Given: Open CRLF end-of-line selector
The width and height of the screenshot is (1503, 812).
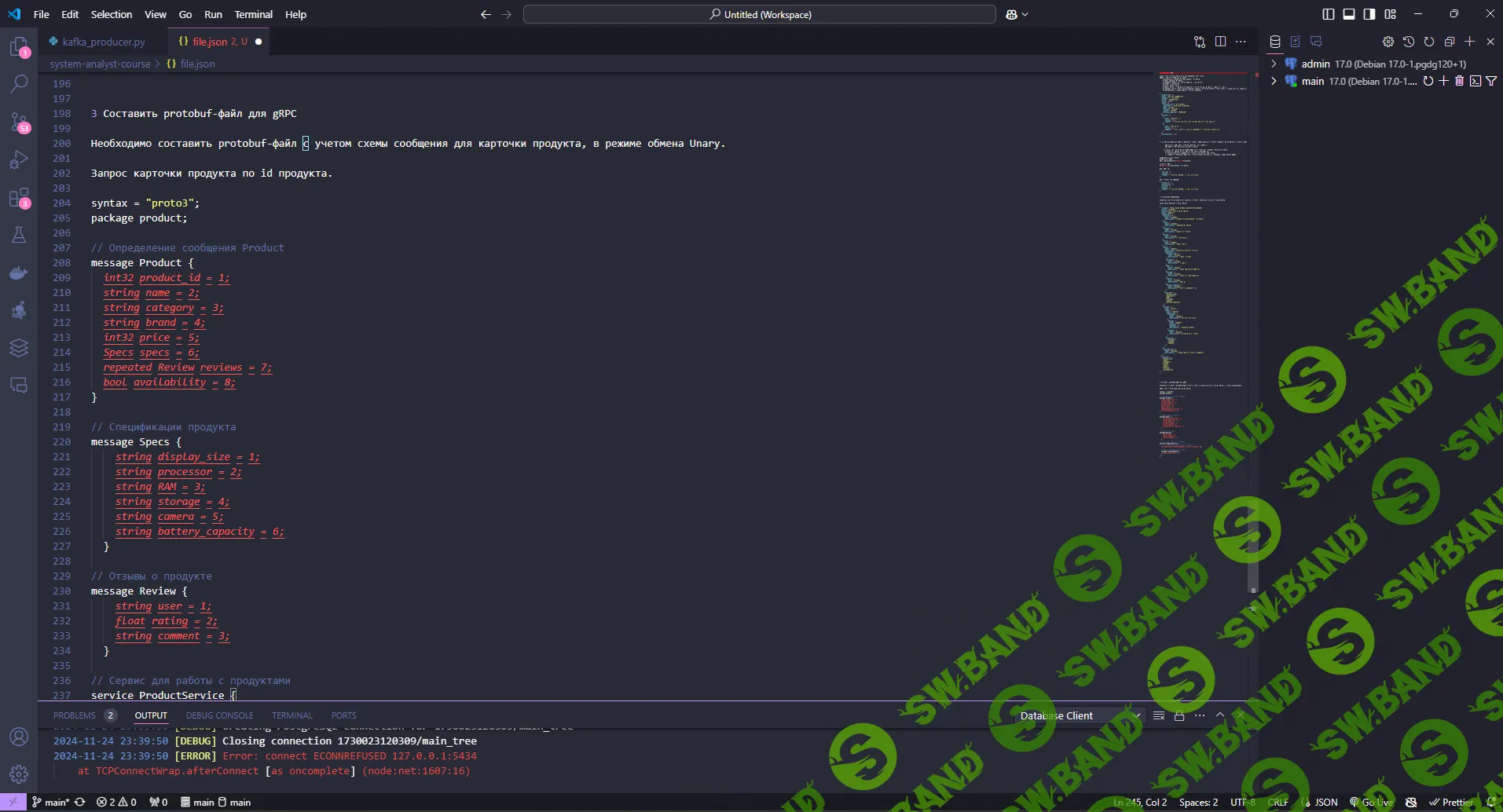Looking at the screenshot, I should click(x=1278, y=803).
